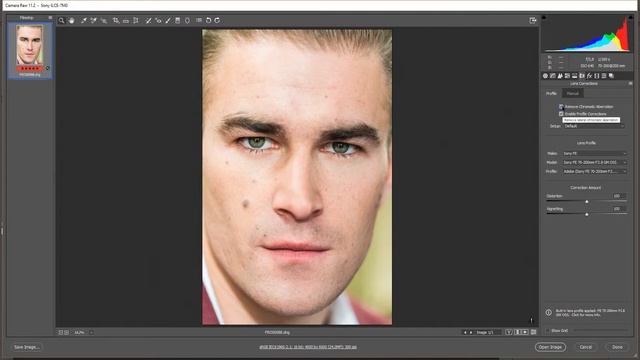Click built-in lens profile info message

(x=589, y=313)
